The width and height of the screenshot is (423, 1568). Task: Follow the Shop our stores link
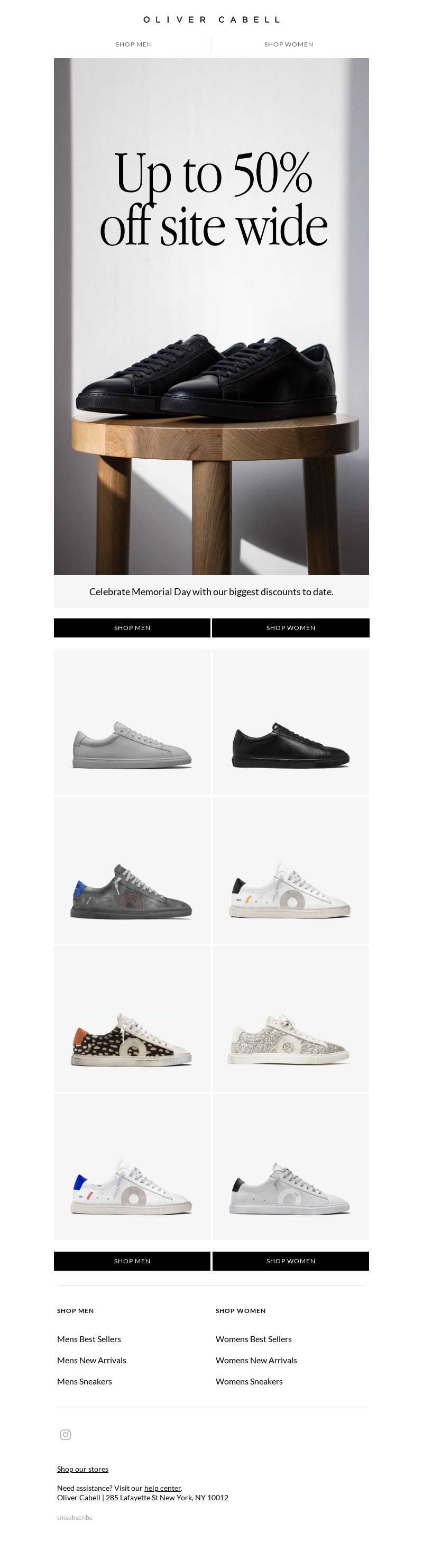[x=83, y=1469]
